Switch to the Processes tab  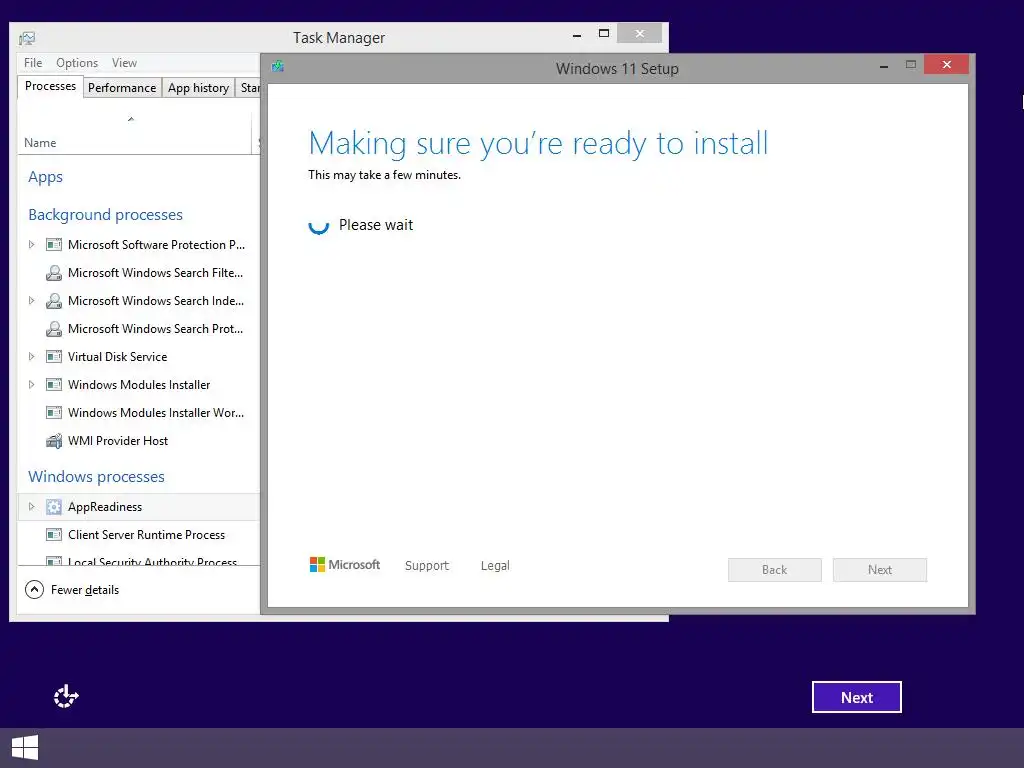[50, 86]
